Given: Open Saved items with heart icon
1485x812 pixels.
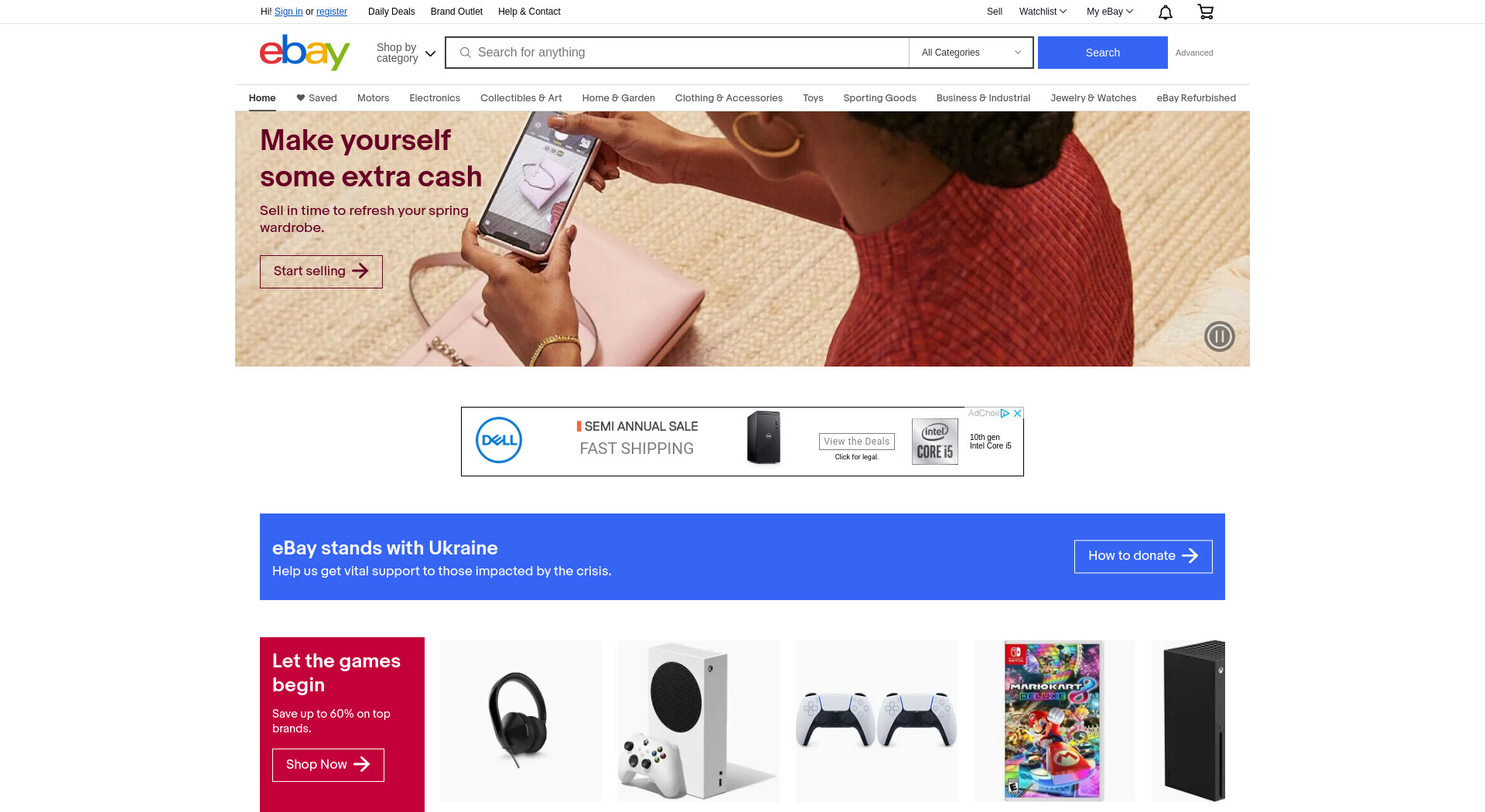Looking at the screenshot, I should pyautogui.click(x=316, y=98).
